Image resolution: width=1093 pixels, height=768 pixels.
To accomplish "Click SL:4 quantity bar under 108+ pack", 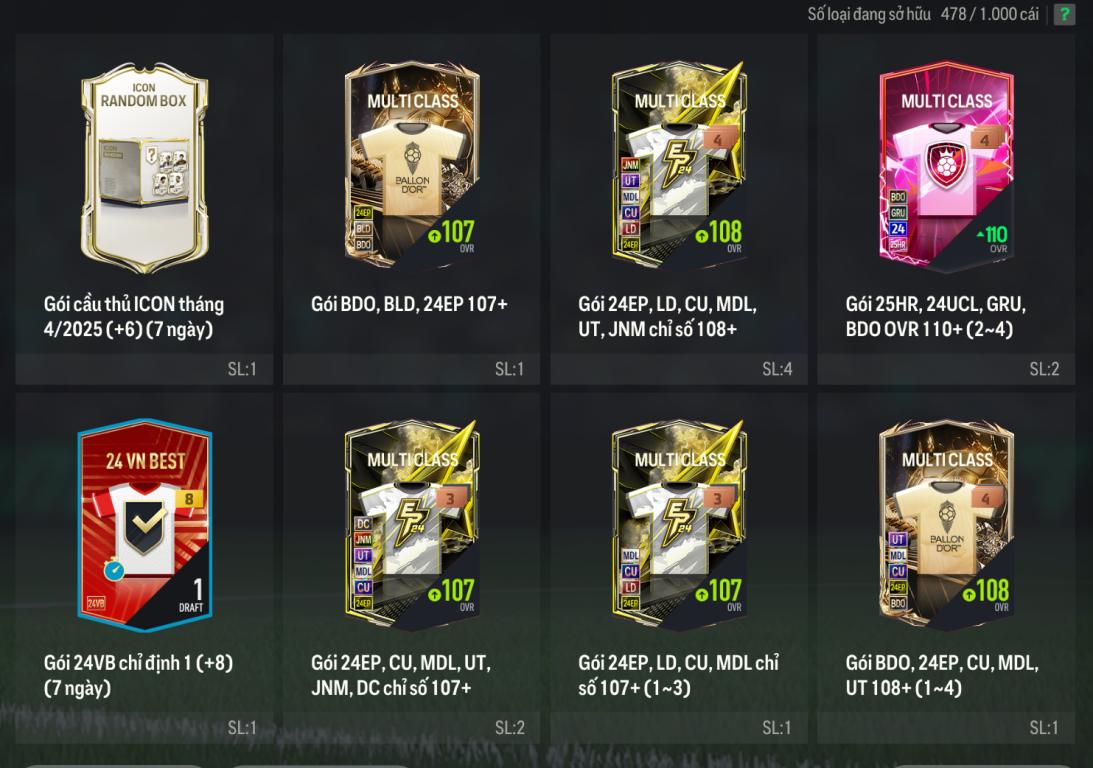I will coord(679,369).
